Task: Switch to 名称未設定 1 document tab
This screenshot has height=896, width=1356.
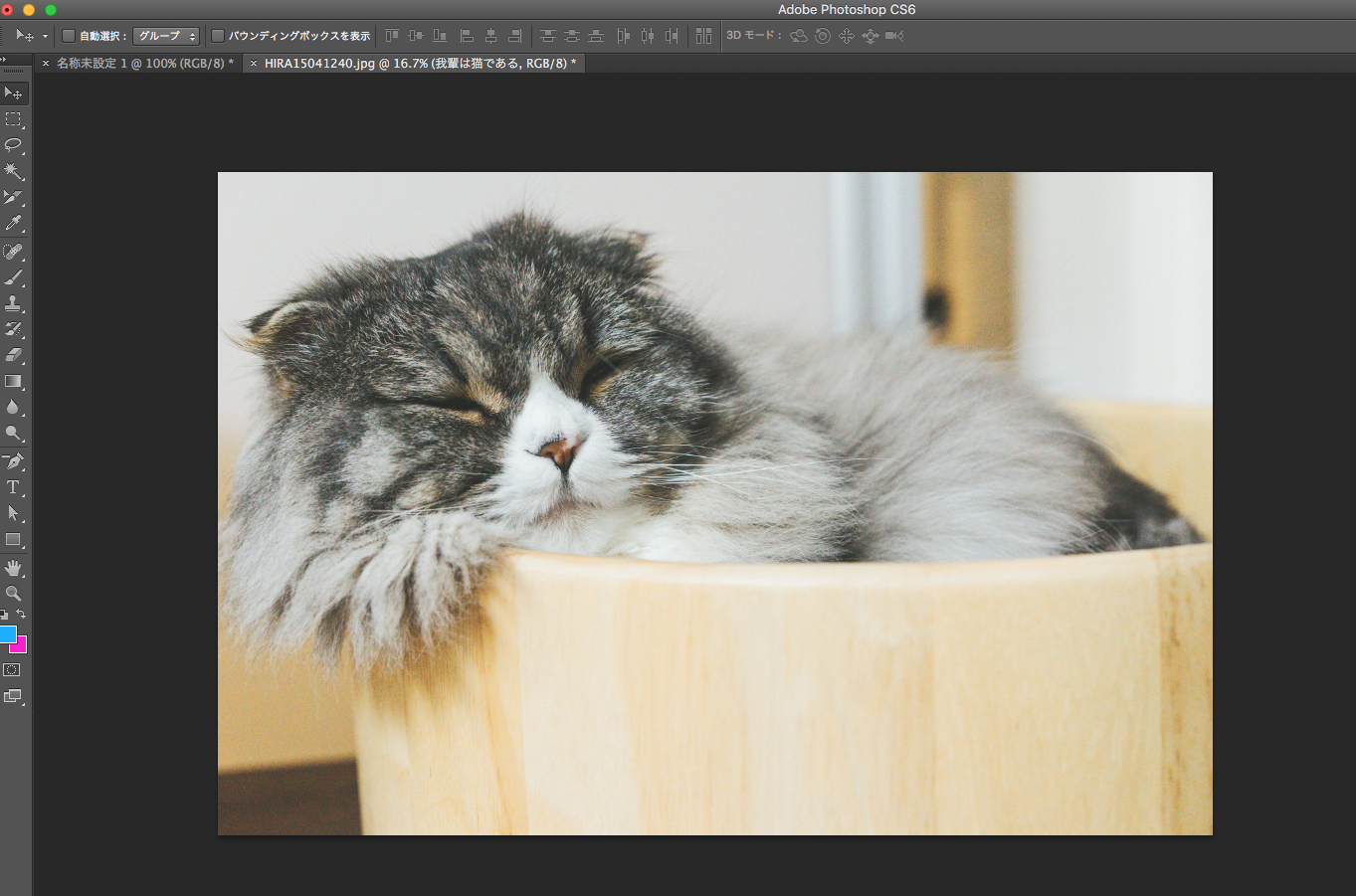Action: 144,63
